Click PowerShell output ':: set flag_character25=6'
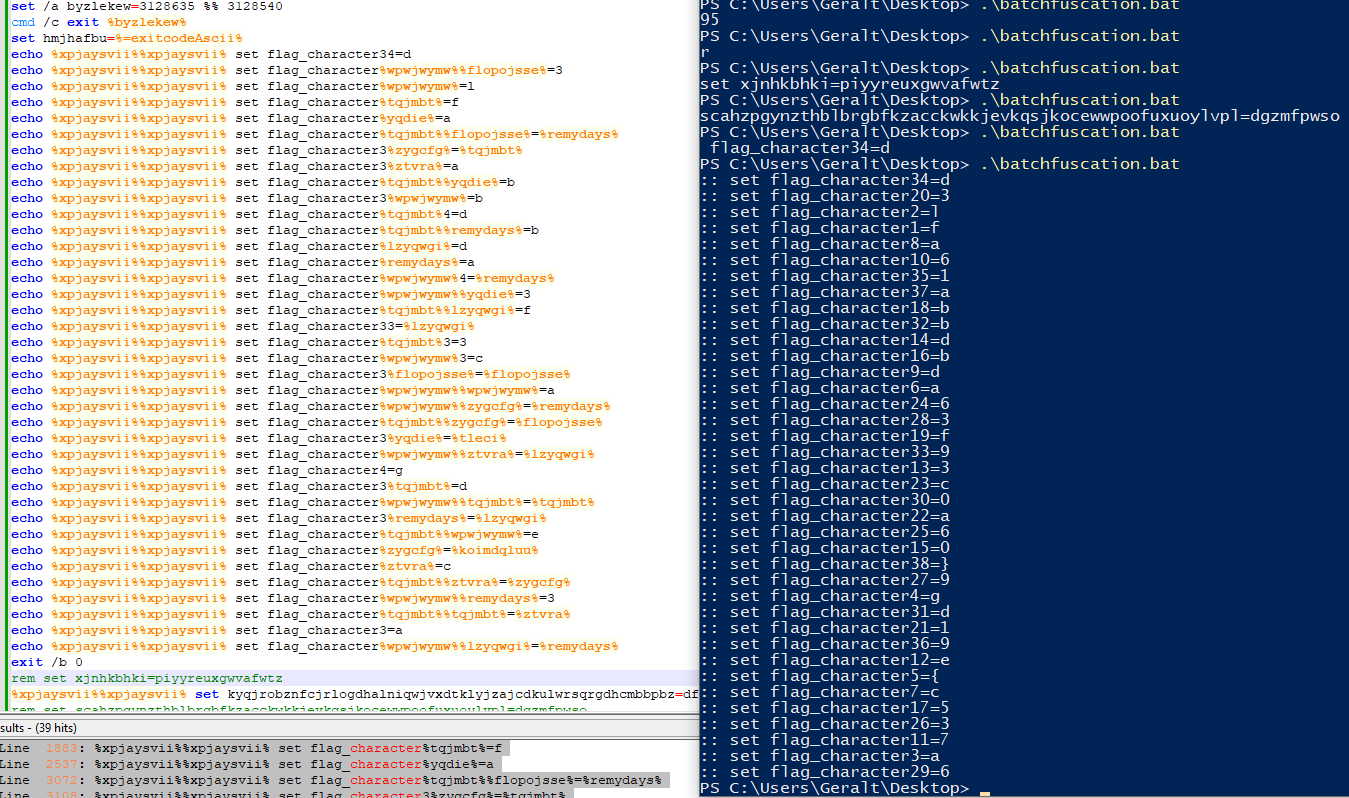 click(826, 532)
